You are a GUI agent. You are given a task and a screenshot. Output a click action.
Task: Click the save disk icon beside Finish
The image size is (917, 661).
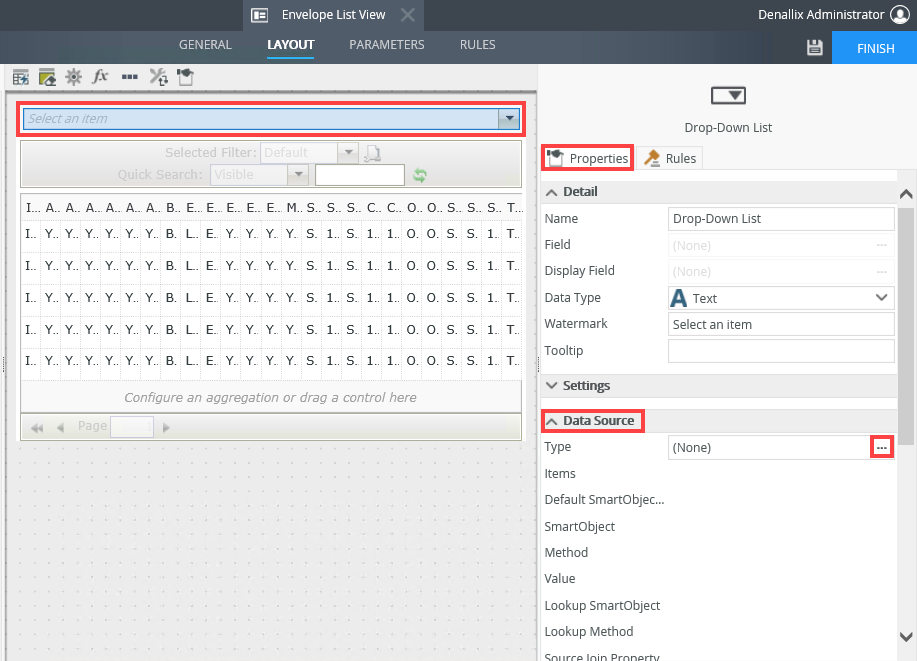(x=814, y=47)
